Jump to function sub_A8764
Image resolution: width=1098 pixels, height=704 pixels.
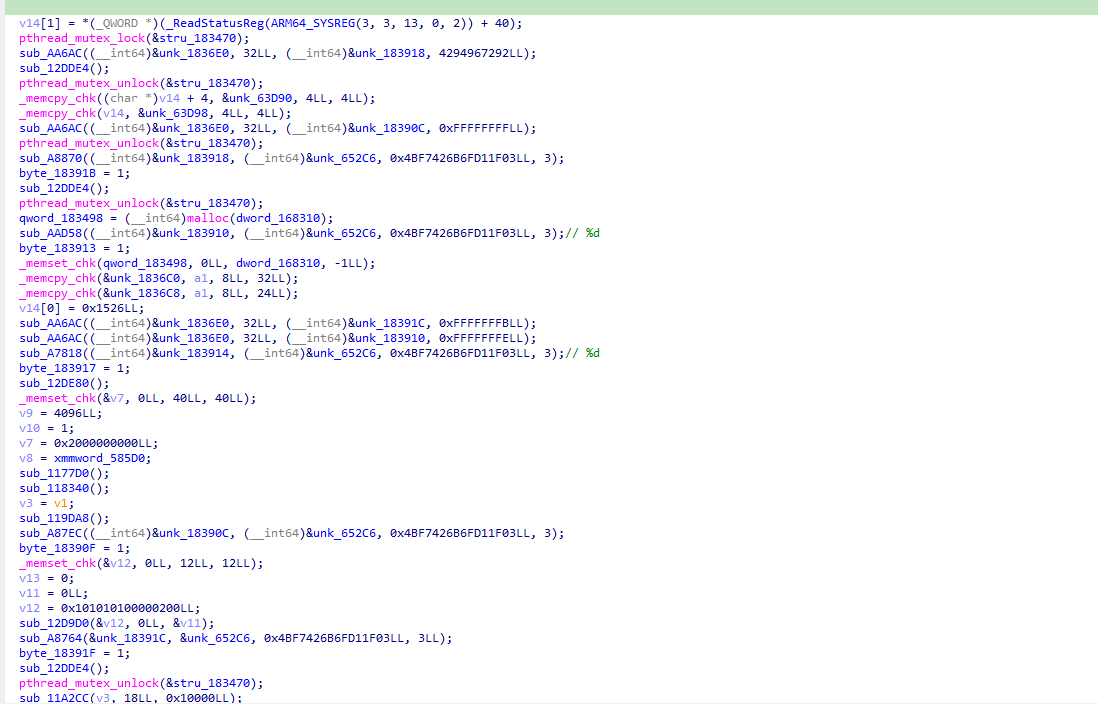tap(50, 638)
